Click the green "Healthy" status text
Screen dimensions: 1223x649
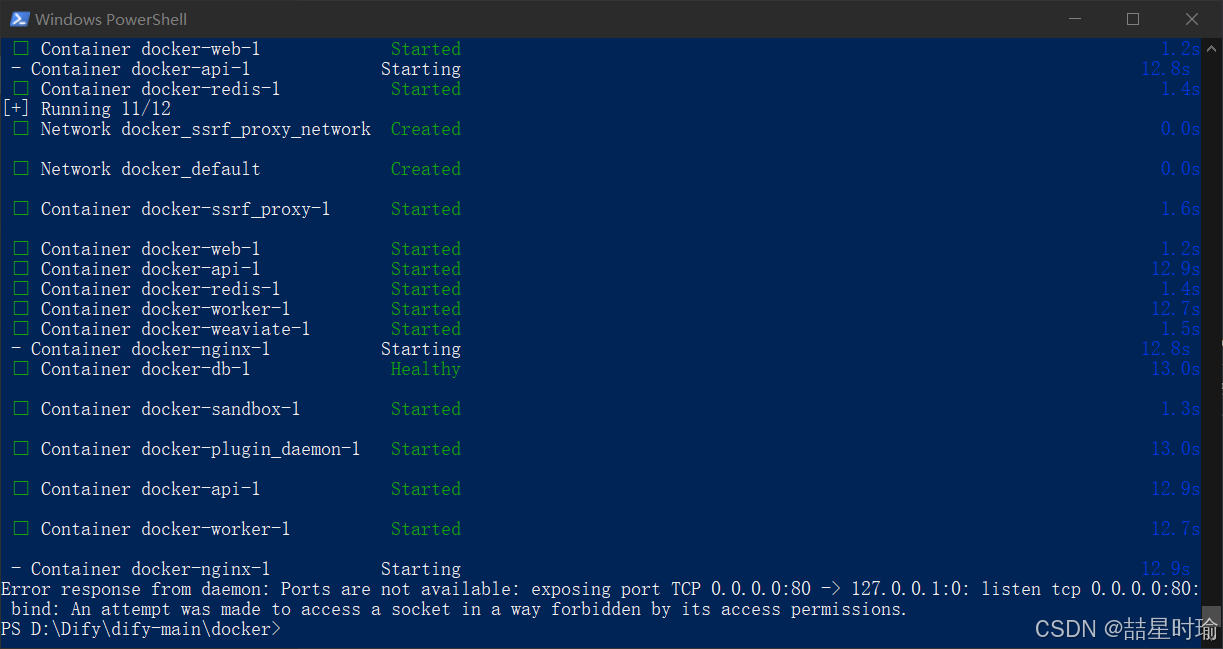click(425, 369)
